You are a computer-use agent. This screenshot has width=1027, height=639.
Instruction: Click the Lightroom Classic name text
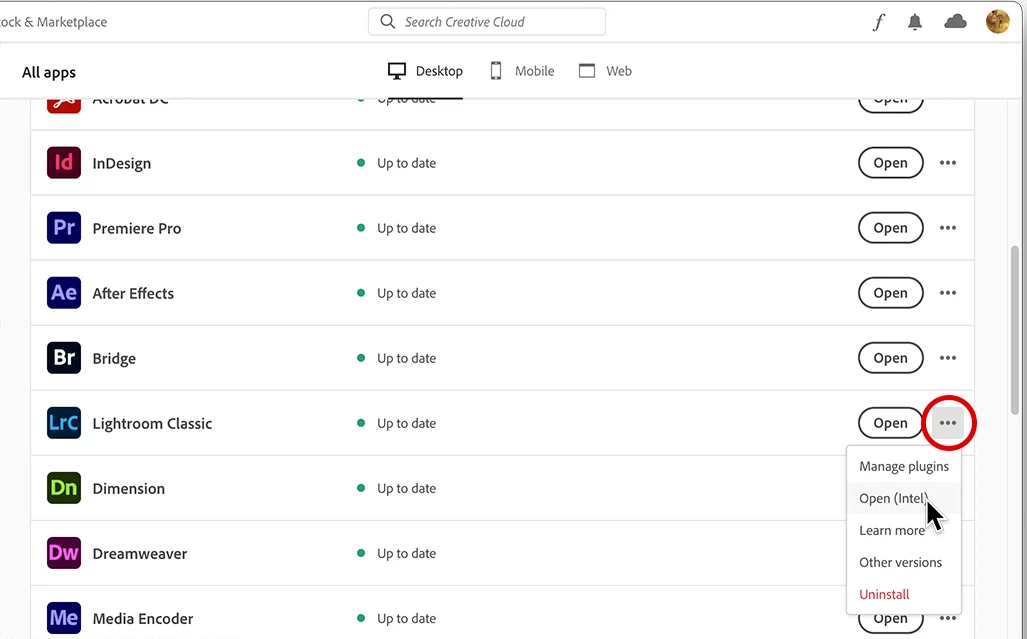[x=152, y=424]
